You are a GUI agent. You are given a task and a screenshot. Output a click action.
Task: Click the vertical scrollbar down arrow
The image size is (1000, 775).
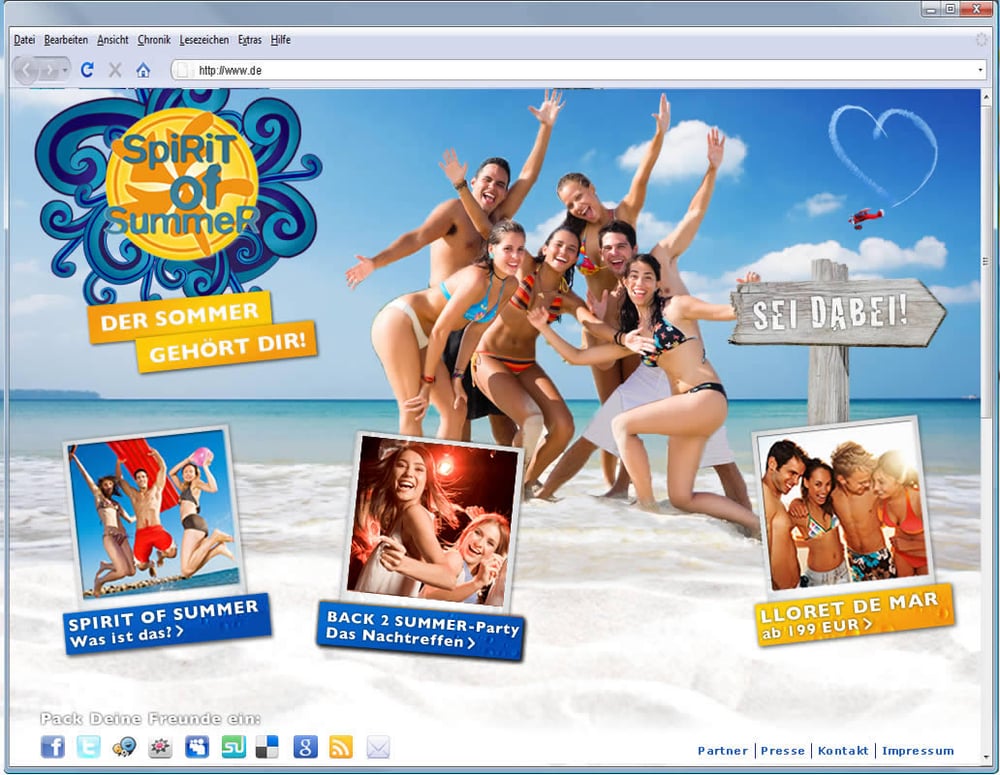(x=986, y=758)
